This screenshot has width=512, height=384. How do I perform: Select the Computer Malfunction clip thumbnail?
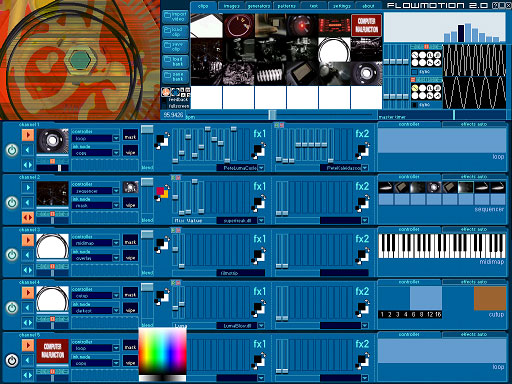pyautogui.click(x=366, y=25)
